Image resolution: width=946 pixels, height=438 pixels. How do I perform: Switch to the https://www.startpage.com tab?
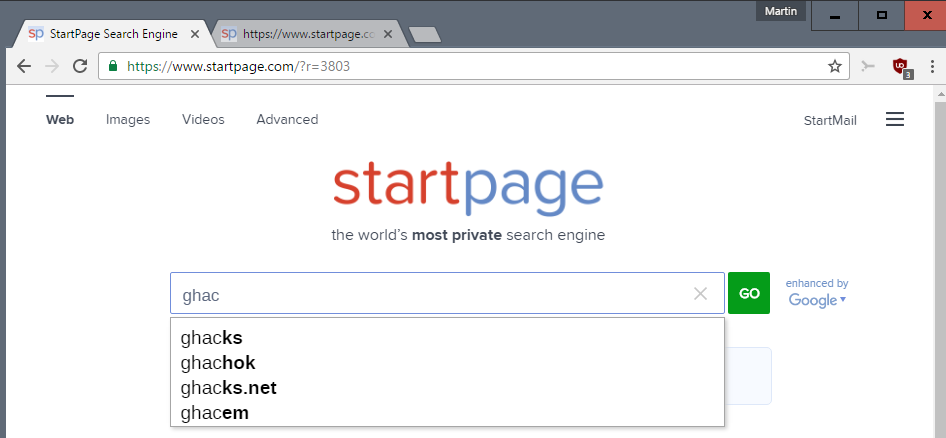click(308, 34)
